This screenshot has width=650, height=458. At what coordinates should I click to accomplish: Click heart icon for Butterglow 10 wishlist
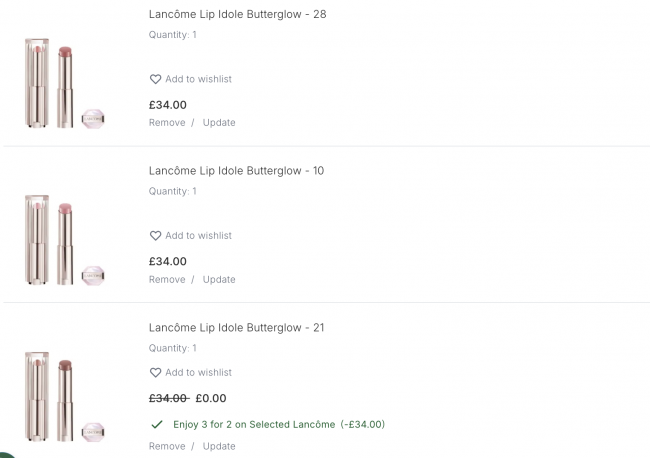[x=155, y=236]
